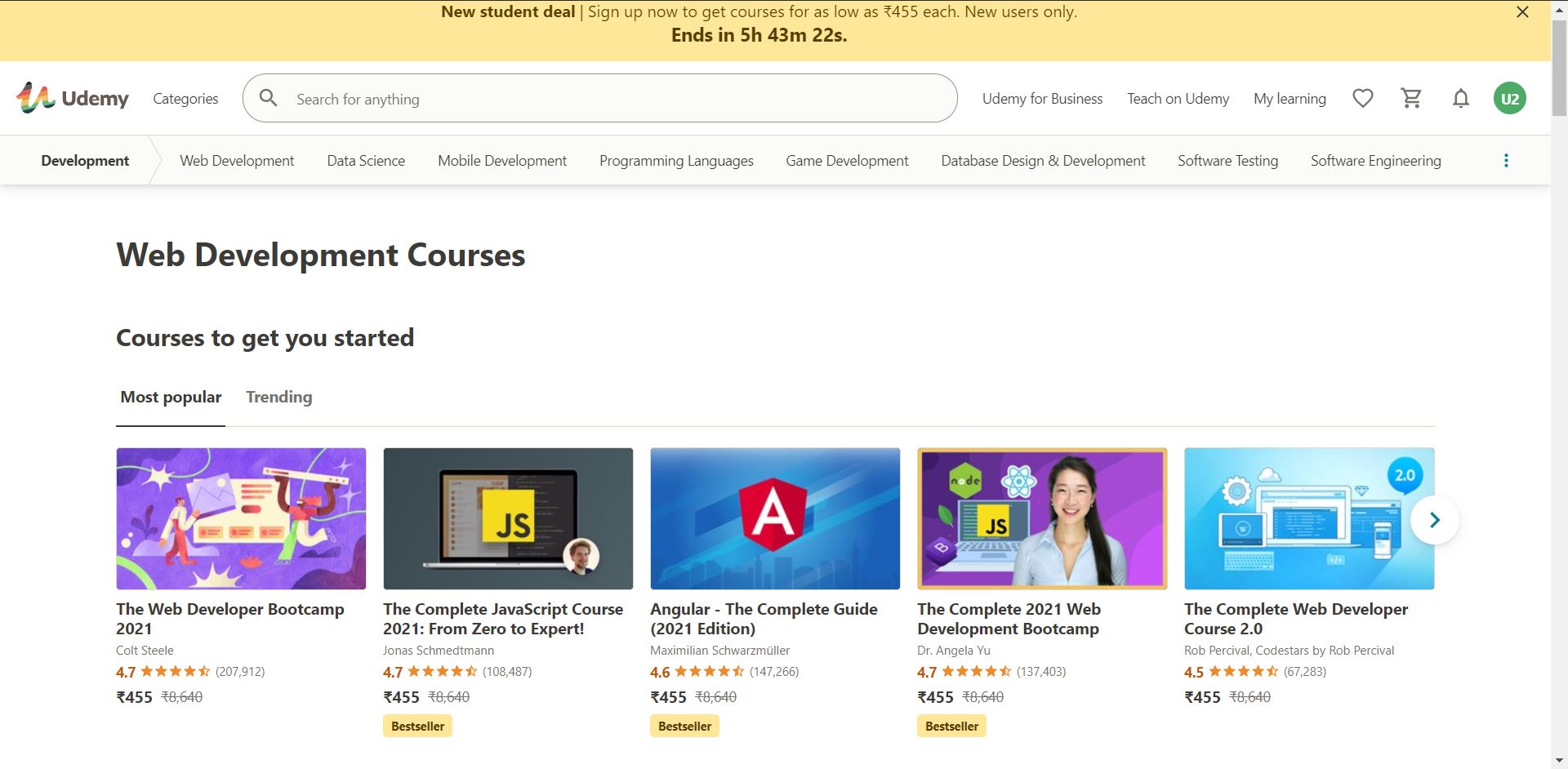Click The Web Developer Bootcamp 2021 title
Viewport: 1568px width, 769px height.
pyautogui.click(x=230, y=619)
